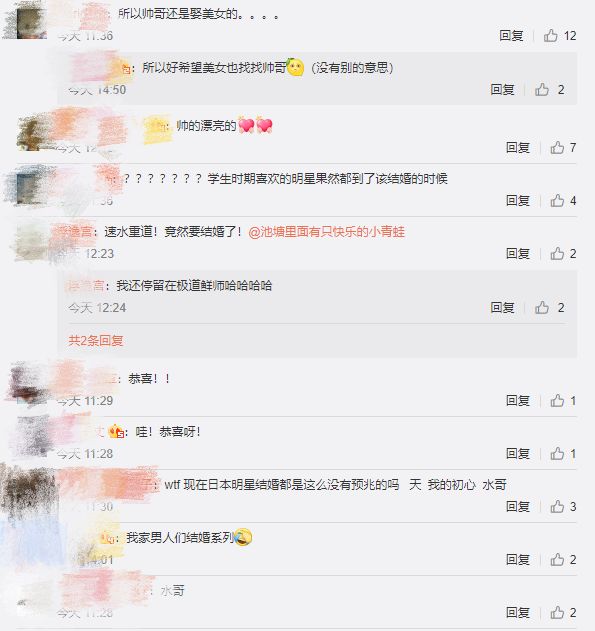Like the 所以好希望美女 reply
This screenshot has height=631, width=595.
(542, 89)
